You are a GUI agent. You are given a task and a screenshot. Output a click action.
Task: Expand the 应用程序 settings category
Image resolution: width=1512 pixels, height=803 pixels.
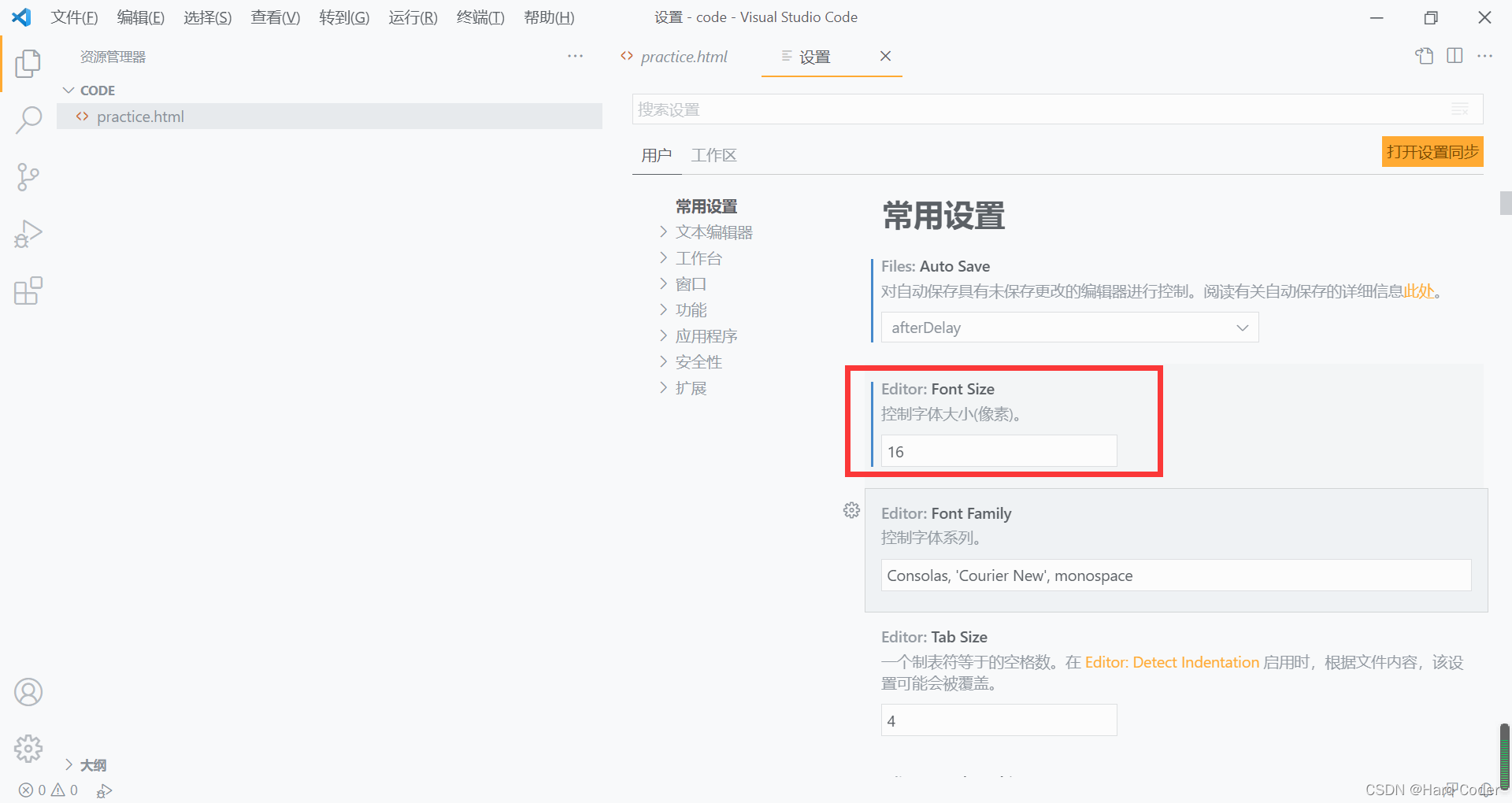click(699, 336)
